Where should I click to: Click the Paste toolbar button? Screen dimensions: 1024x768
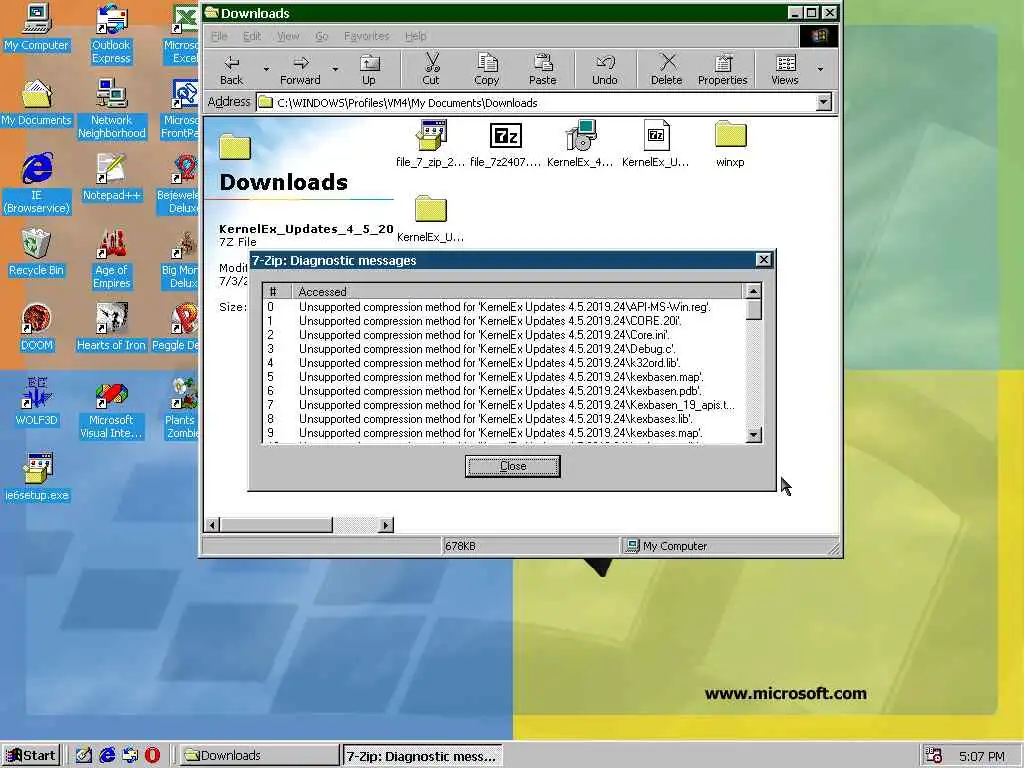pyautogui.click(x=543, y=70)
